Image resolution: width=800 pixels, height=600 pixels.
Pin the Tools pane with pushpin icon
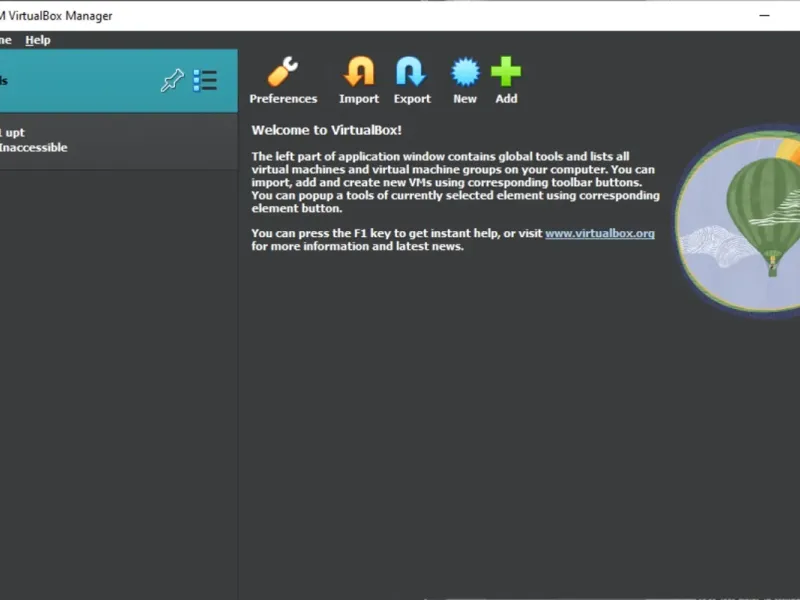pyautogui.click(x=172, y=81)
